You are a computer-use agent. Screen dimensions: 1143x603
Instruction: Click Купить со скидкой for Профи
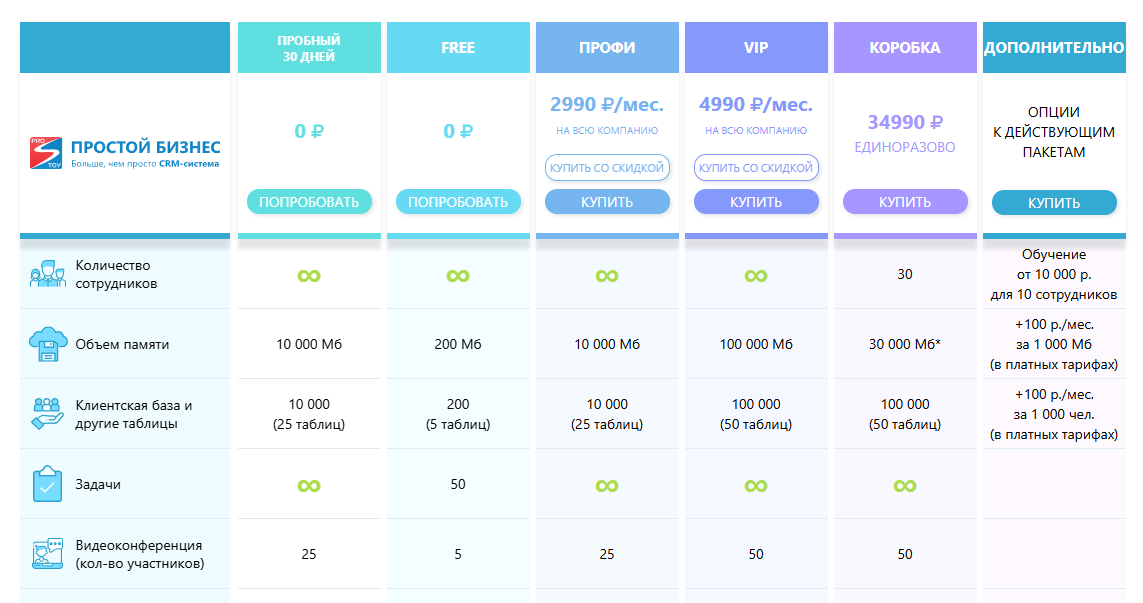click(x=607, y=167)
